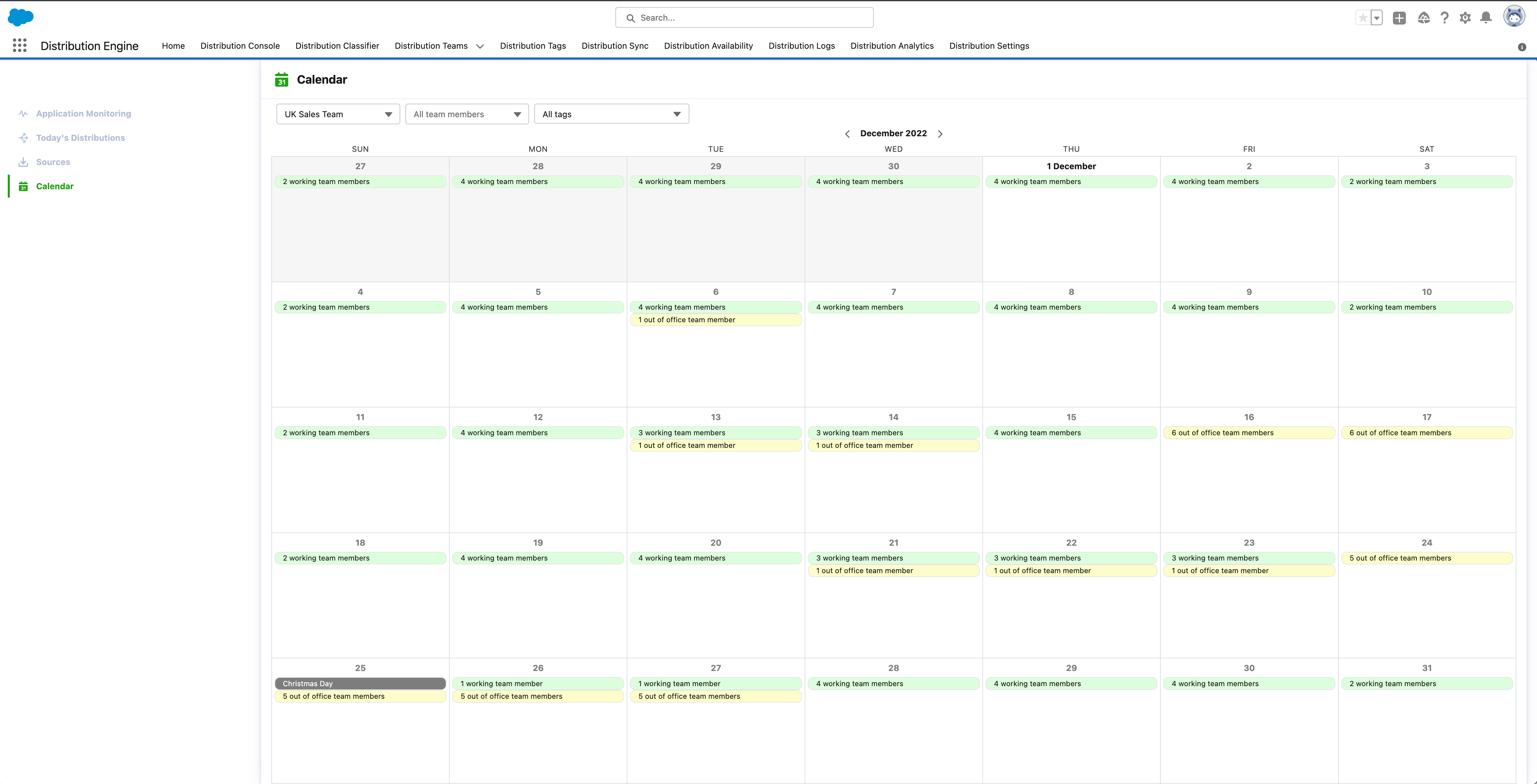Open the Setup gear icon
Image resolution: width=1537 pixels, height=784 pixels.
pyautogui.click(x=1465, y=18)
